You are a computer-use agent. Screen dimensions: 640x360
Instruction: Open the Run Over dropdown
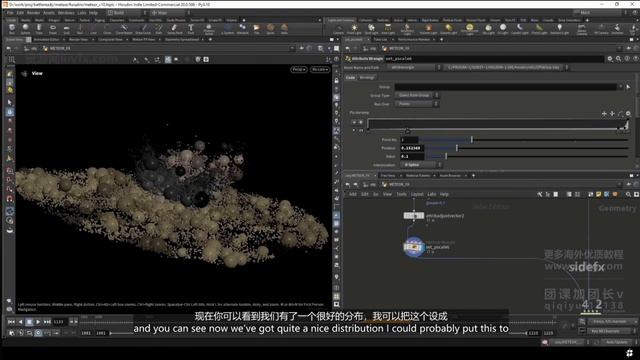[x=416, y=104]
